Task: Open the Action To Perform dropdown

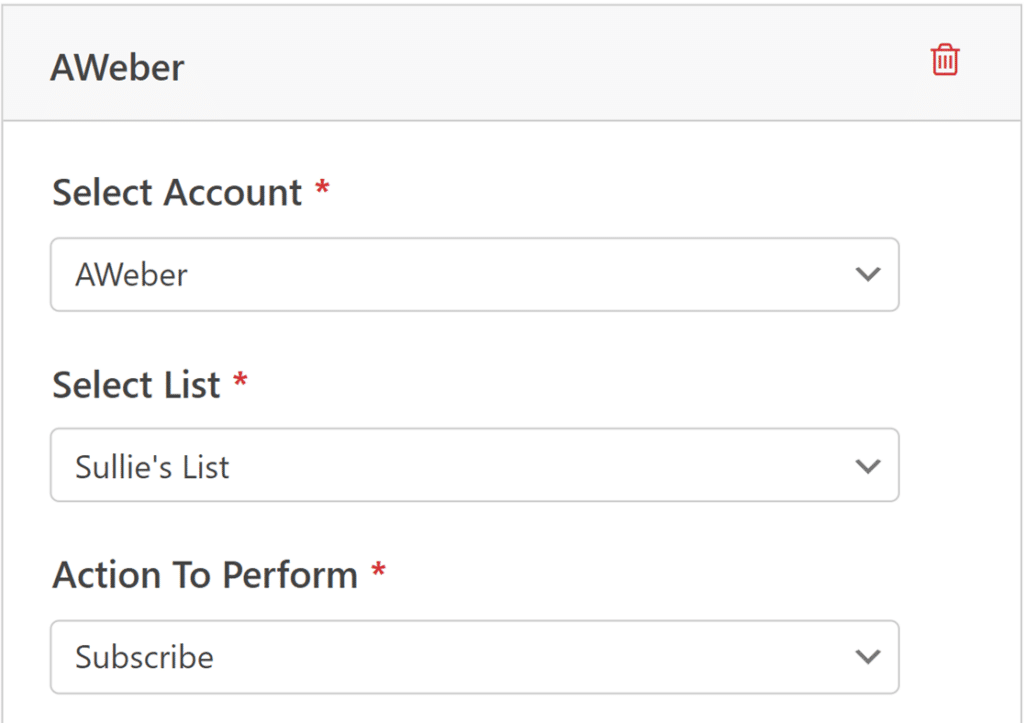Action: point(474,657)
